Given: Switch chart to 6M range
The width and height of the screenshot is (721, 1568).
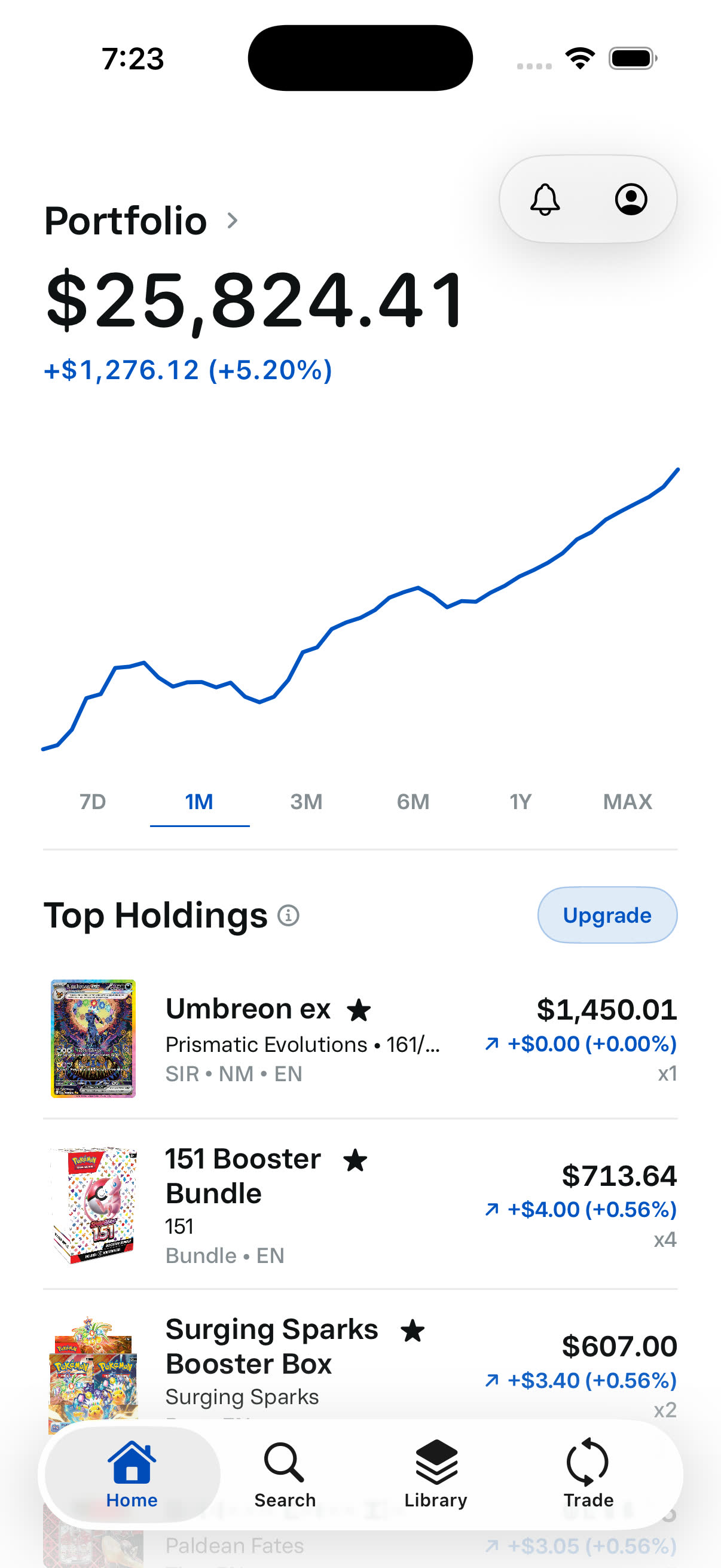Looking at the screenshot, I should 413,802.
